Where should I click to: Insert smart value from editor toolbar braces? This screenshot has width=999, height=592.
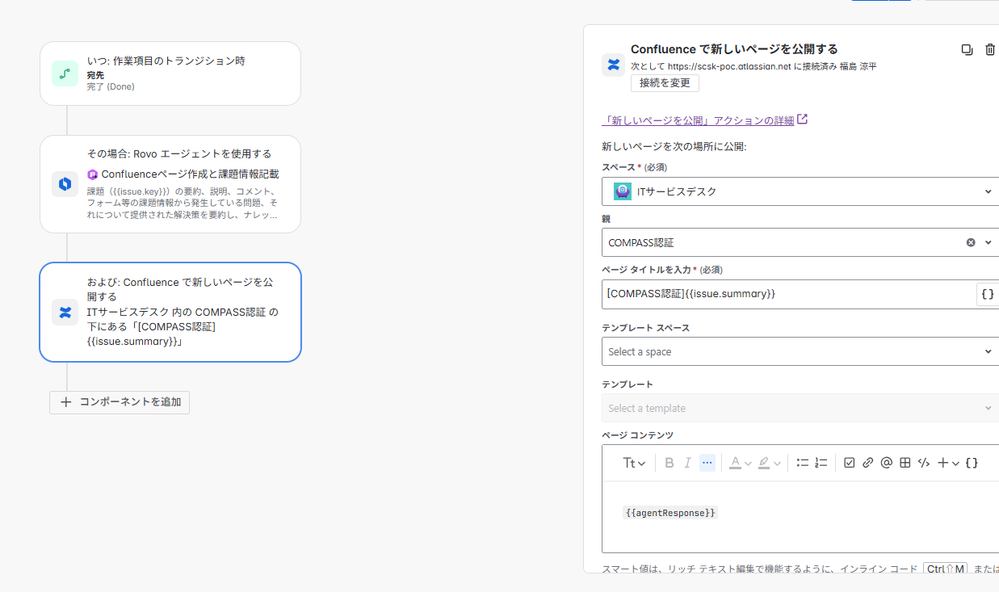click(972, 463)
